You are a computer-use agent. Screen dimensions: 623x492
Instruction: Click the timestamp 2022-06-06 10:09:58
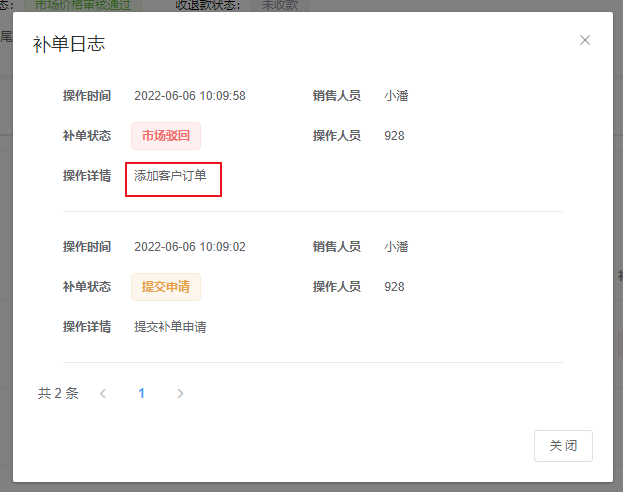(190, 96)
